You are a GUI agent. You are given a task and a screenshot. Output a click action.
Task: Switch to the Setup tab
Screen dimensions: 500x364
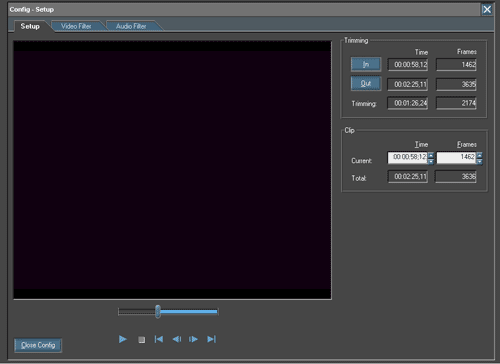(x=30, y=26)
